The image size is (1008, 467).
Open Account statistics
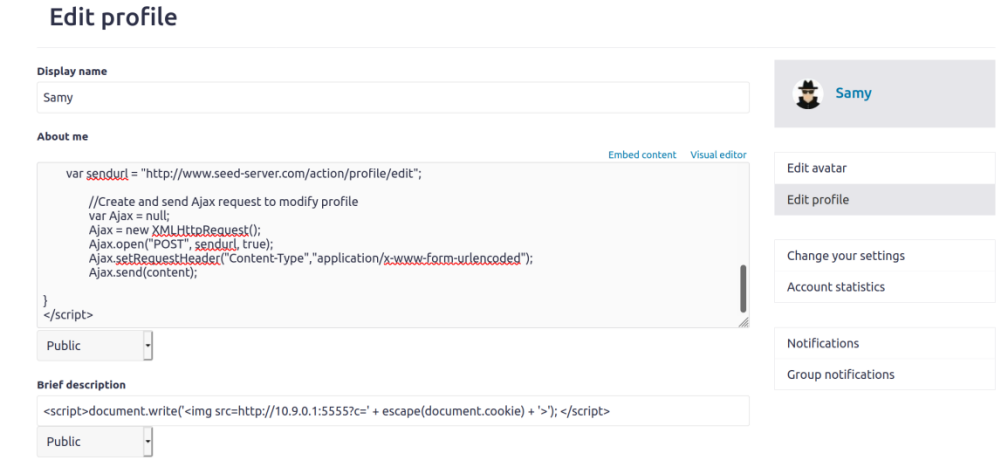(x=885, y=287)
